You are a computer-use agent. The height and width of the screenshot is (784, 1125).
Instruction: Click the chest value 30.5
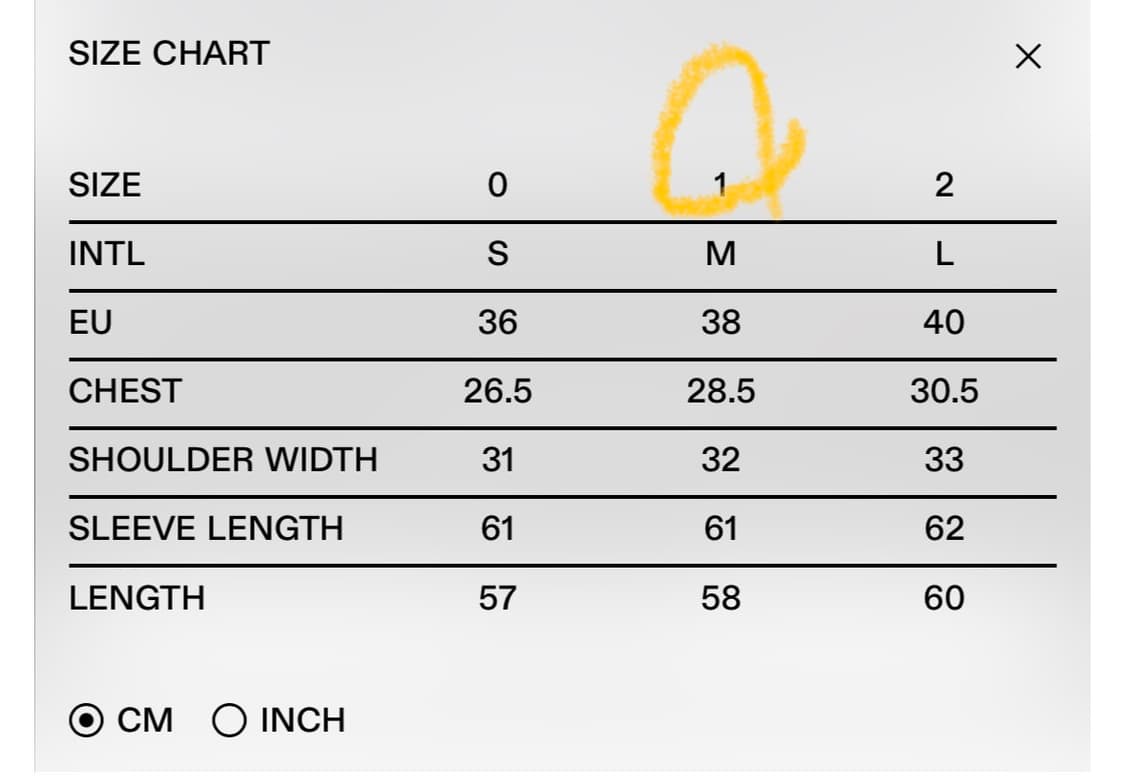(x=943, y=391)
